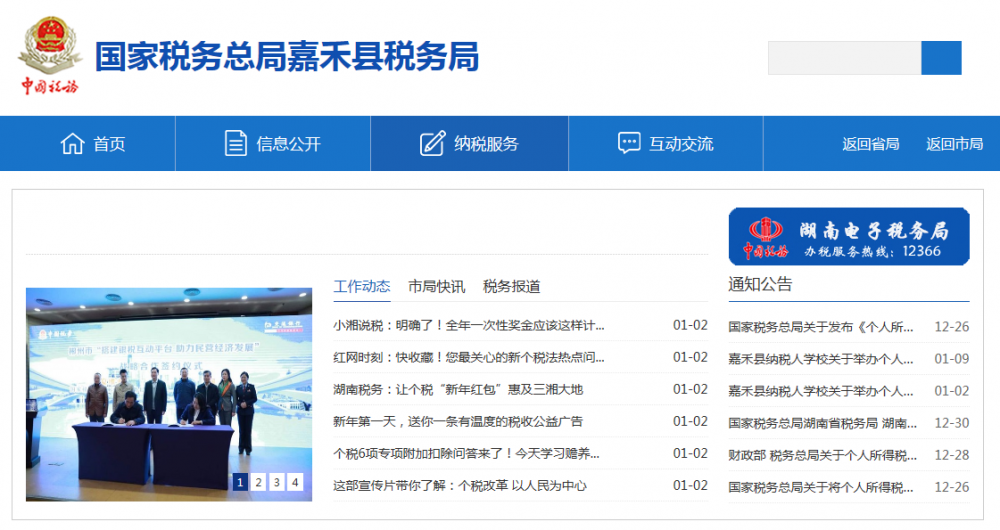Click the chat bubble icon beside 互动交流
Screen dimensions: 1000x530
pos(629,143)
